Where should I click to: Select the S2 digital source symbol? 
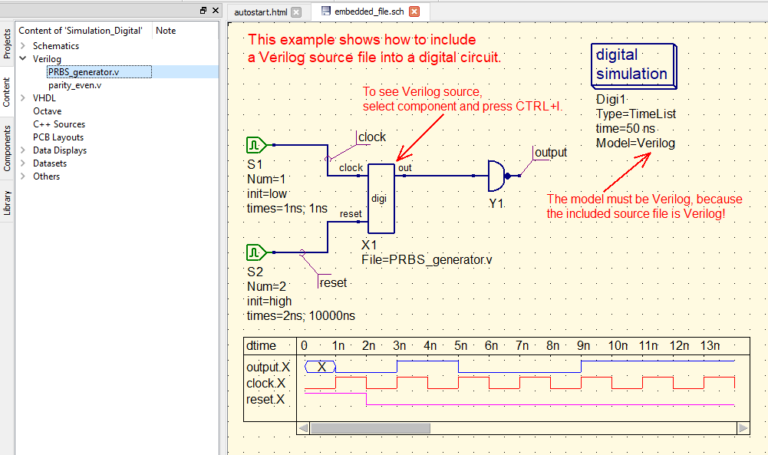254,249
